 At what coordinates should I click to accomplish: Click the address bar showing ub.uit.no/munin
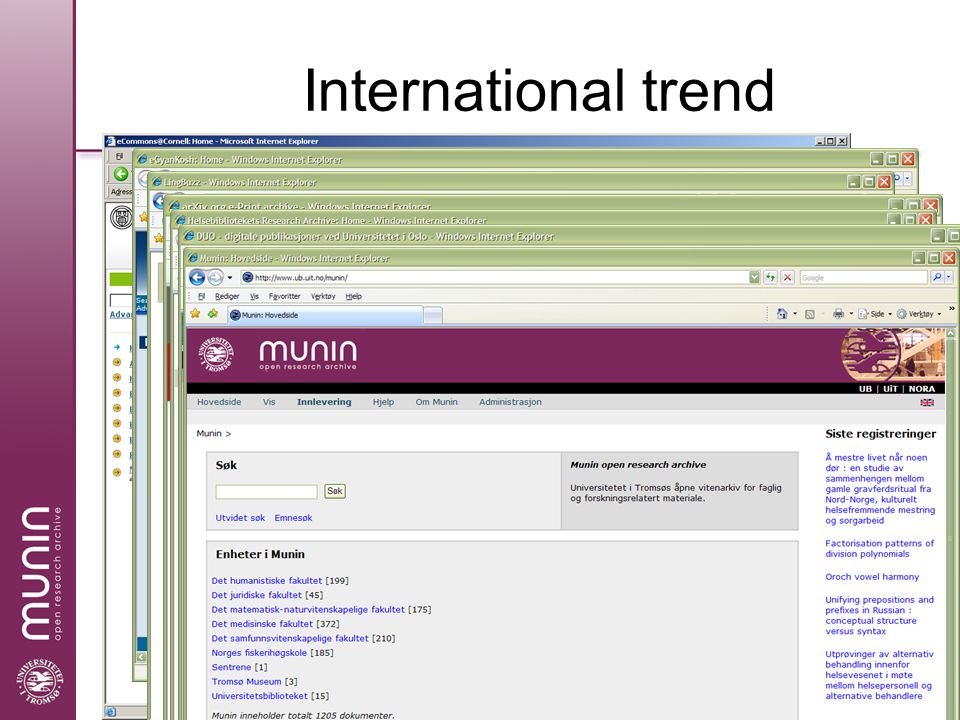tap(493, 277)
